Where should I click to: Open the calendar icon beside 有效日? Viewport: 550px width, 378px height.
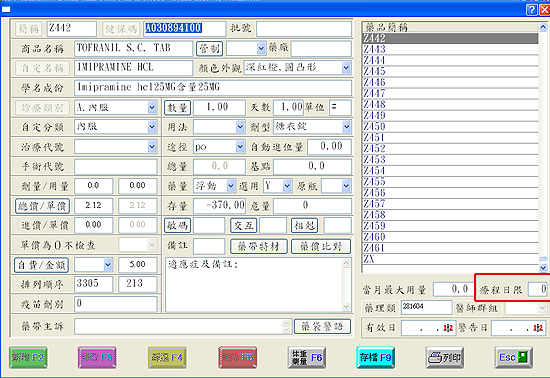(448, 328)
